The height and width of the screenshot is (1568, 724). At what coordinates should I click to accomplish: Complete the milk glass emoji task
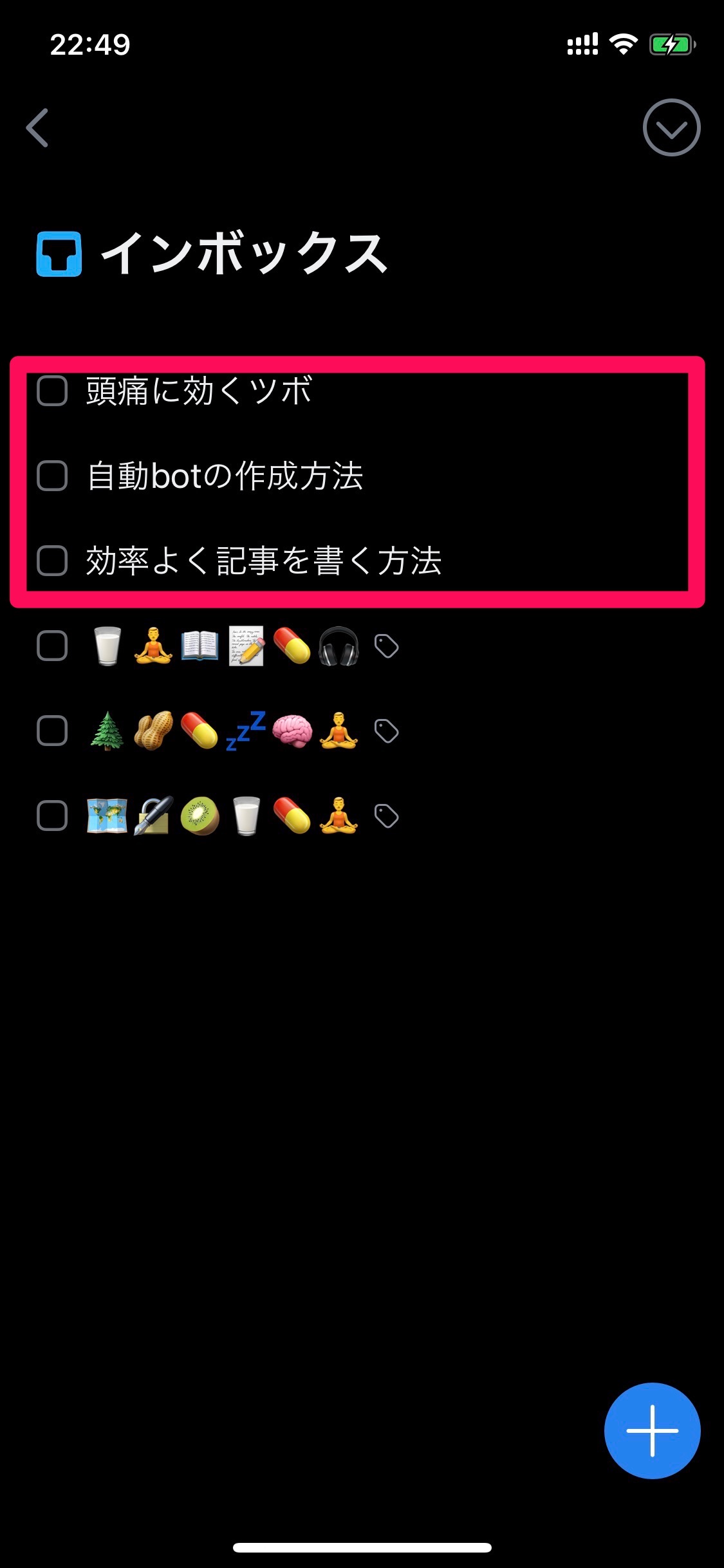(52, 646)
